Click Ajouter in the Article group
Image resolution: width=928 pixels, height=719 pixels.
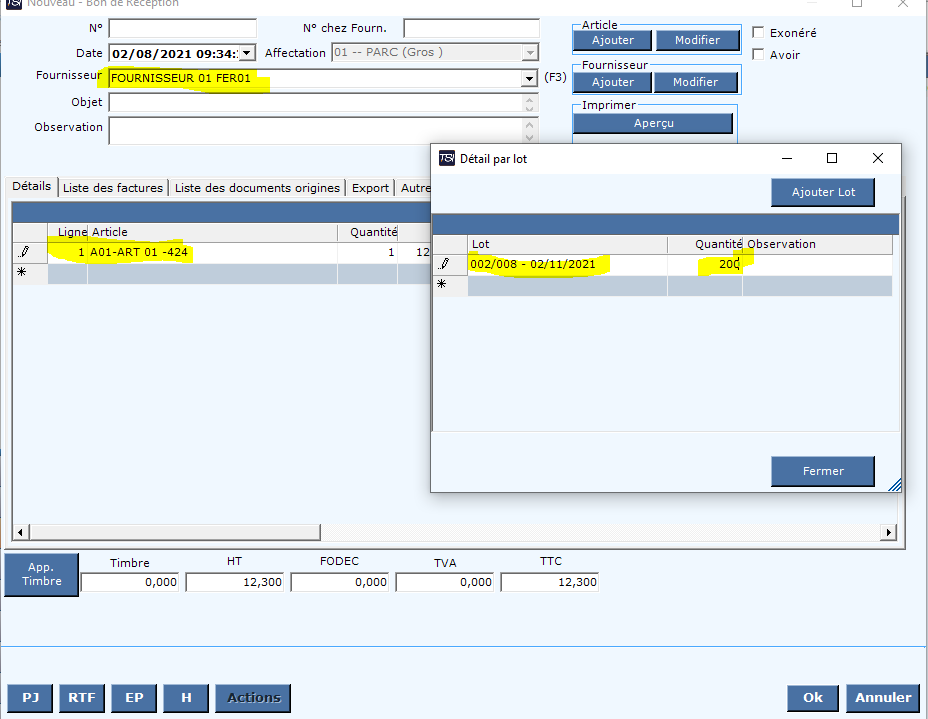pyautogui.click(x=613, y=40)
